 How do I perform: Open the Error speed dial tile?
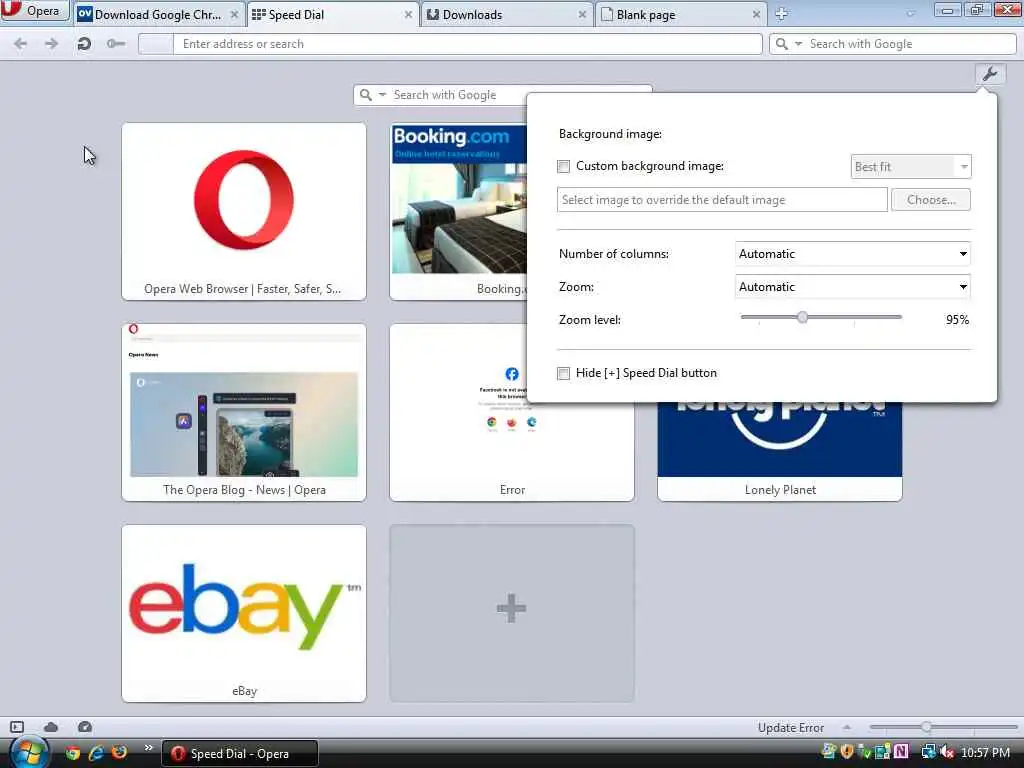coord(511,451)
